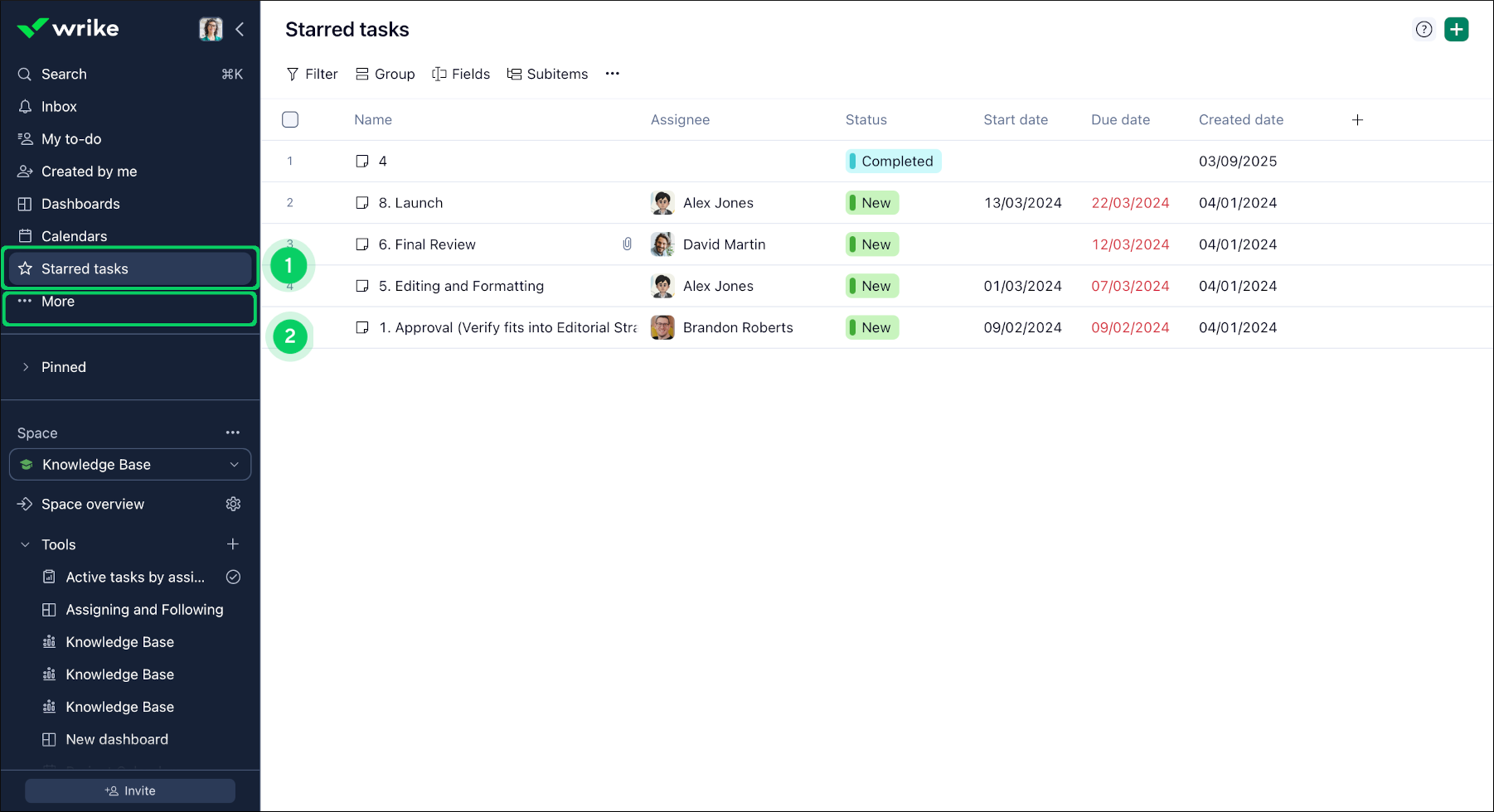
Task: Click plus icon next to Tools
Action: click(x=233, y=544)
